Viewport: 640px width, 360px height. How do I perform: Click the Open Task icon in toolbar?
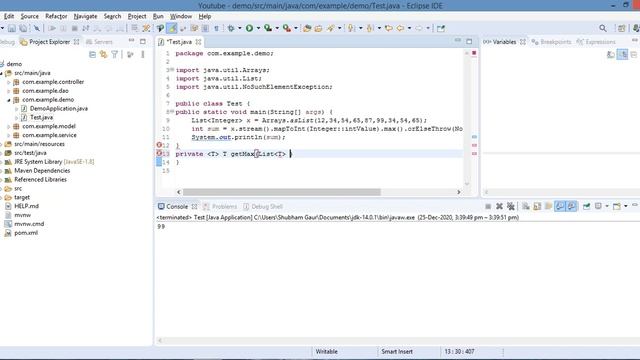[x=318, y=28]
